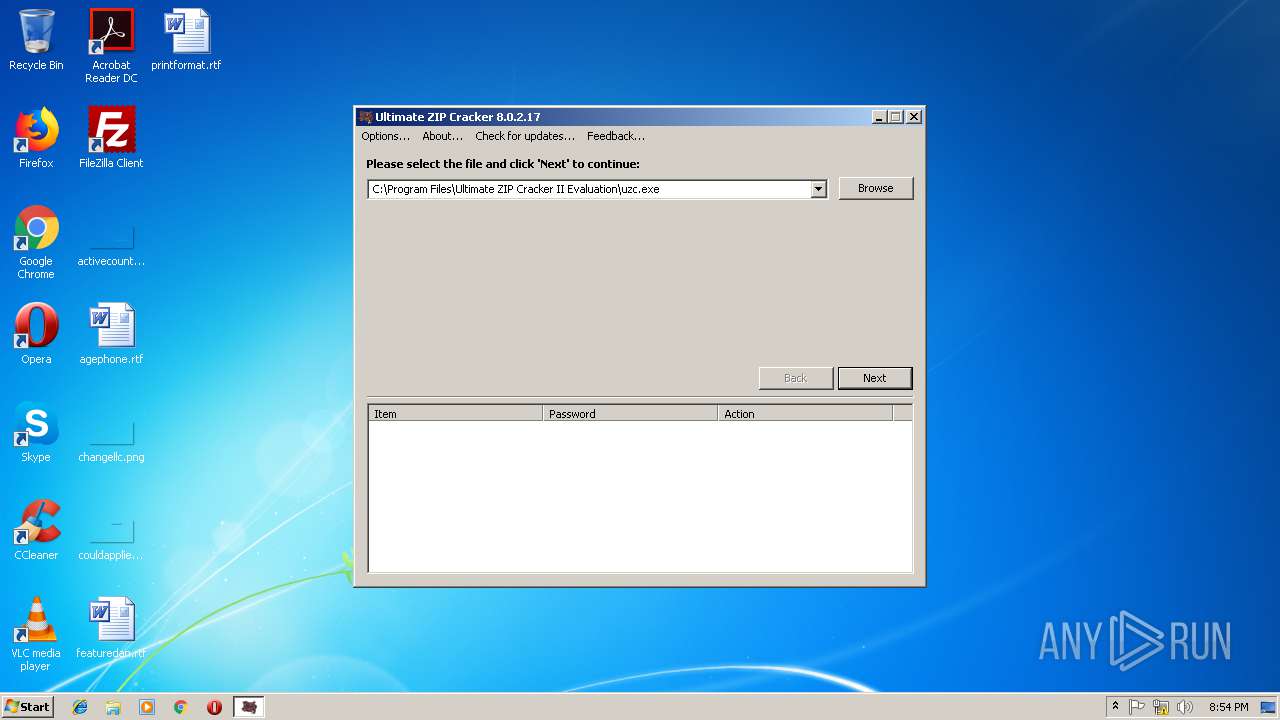The image size is (1280, 720).
Task: Open the Feedback menu
Action: click(x=616, y=136)
